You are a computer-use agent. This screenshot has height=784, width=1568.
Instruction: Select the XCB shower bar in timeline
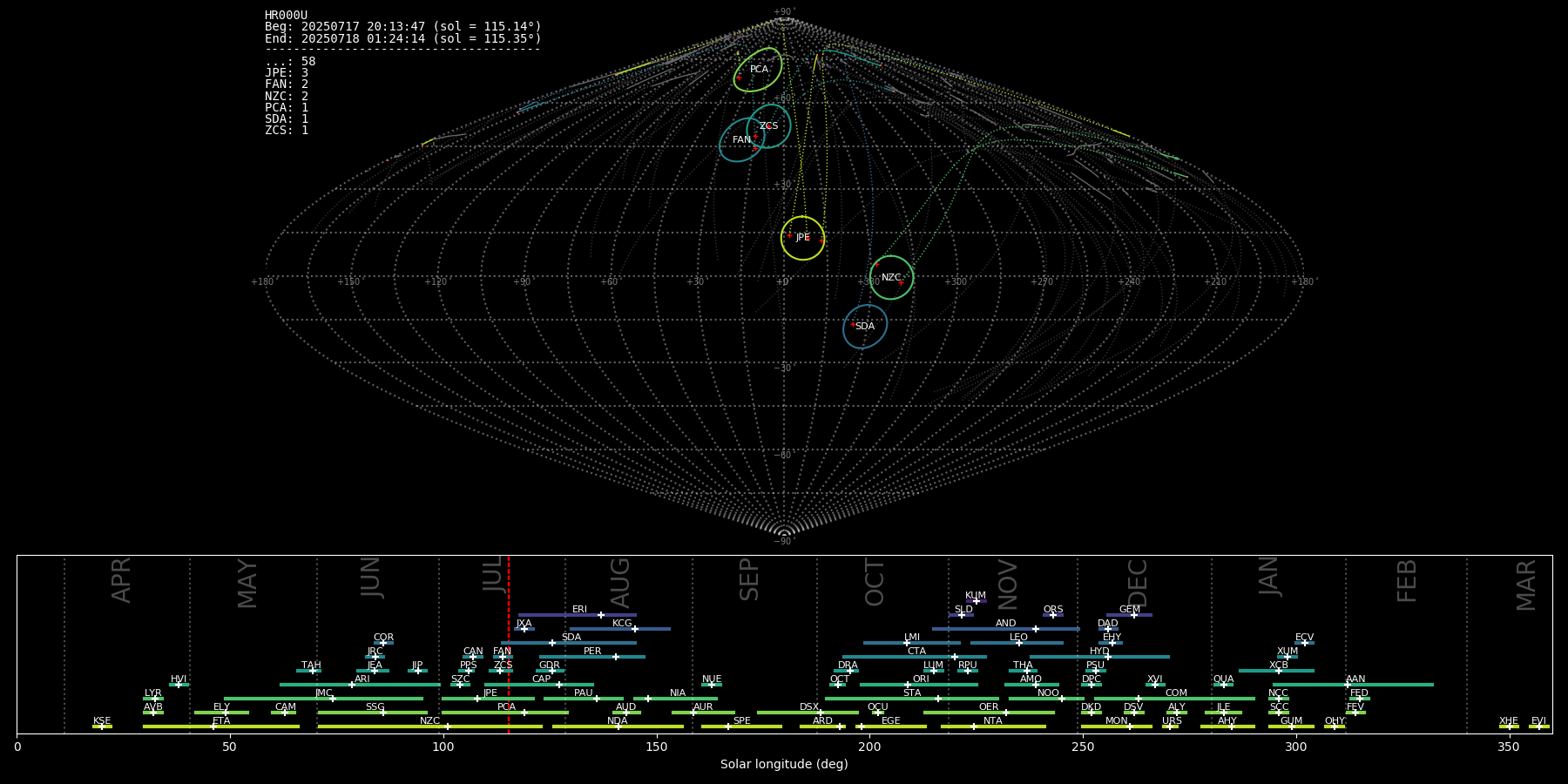(x=1276, y=671)
